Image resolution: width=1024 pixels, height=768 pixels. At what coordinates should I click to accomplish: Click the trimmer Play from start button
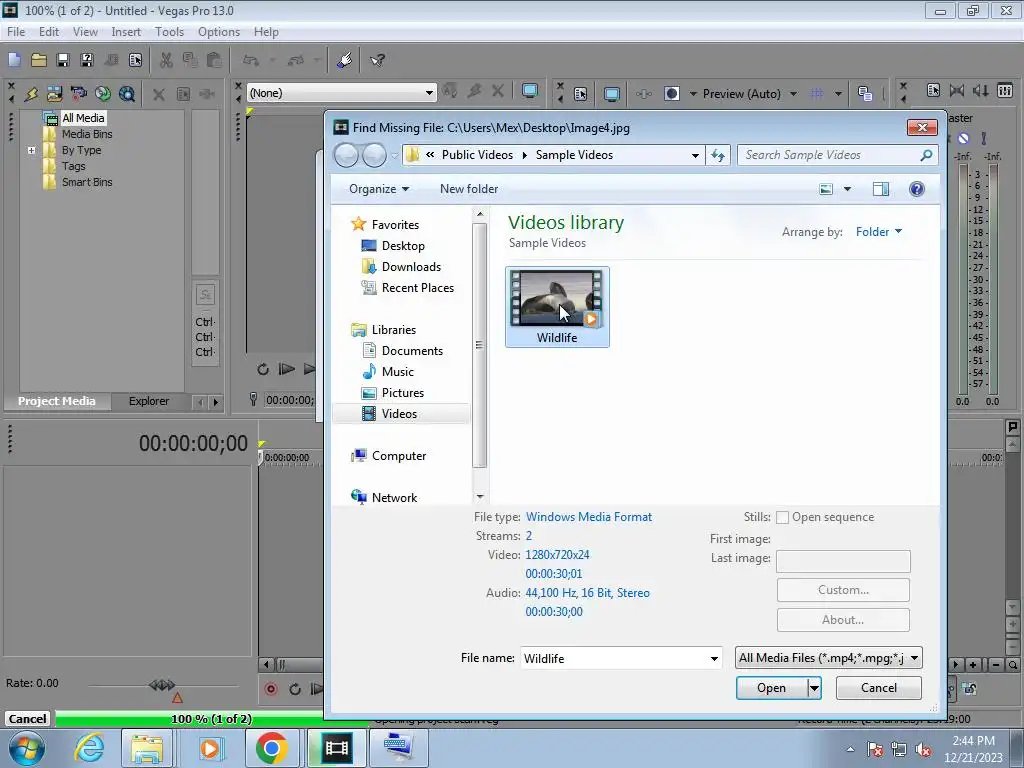tap(287, 370)
